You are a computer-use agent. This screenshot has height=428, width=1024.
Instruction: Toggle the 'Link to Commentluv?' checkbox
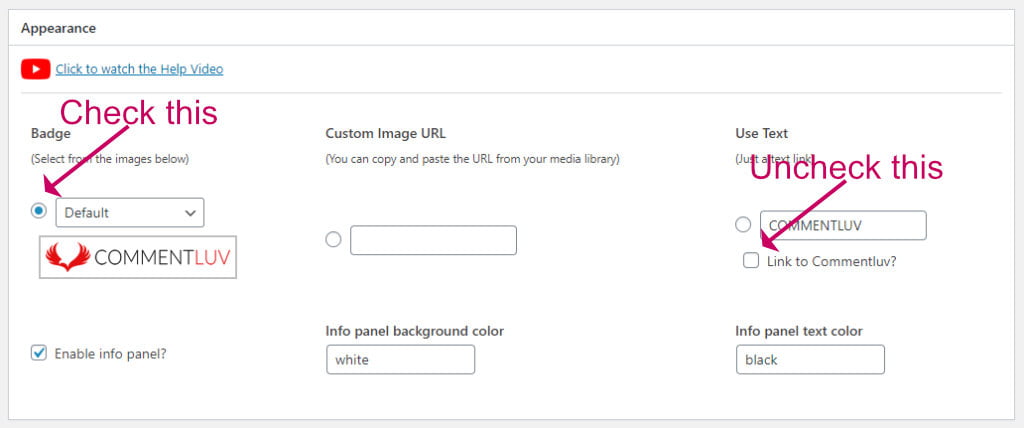[x=751, y=261]
